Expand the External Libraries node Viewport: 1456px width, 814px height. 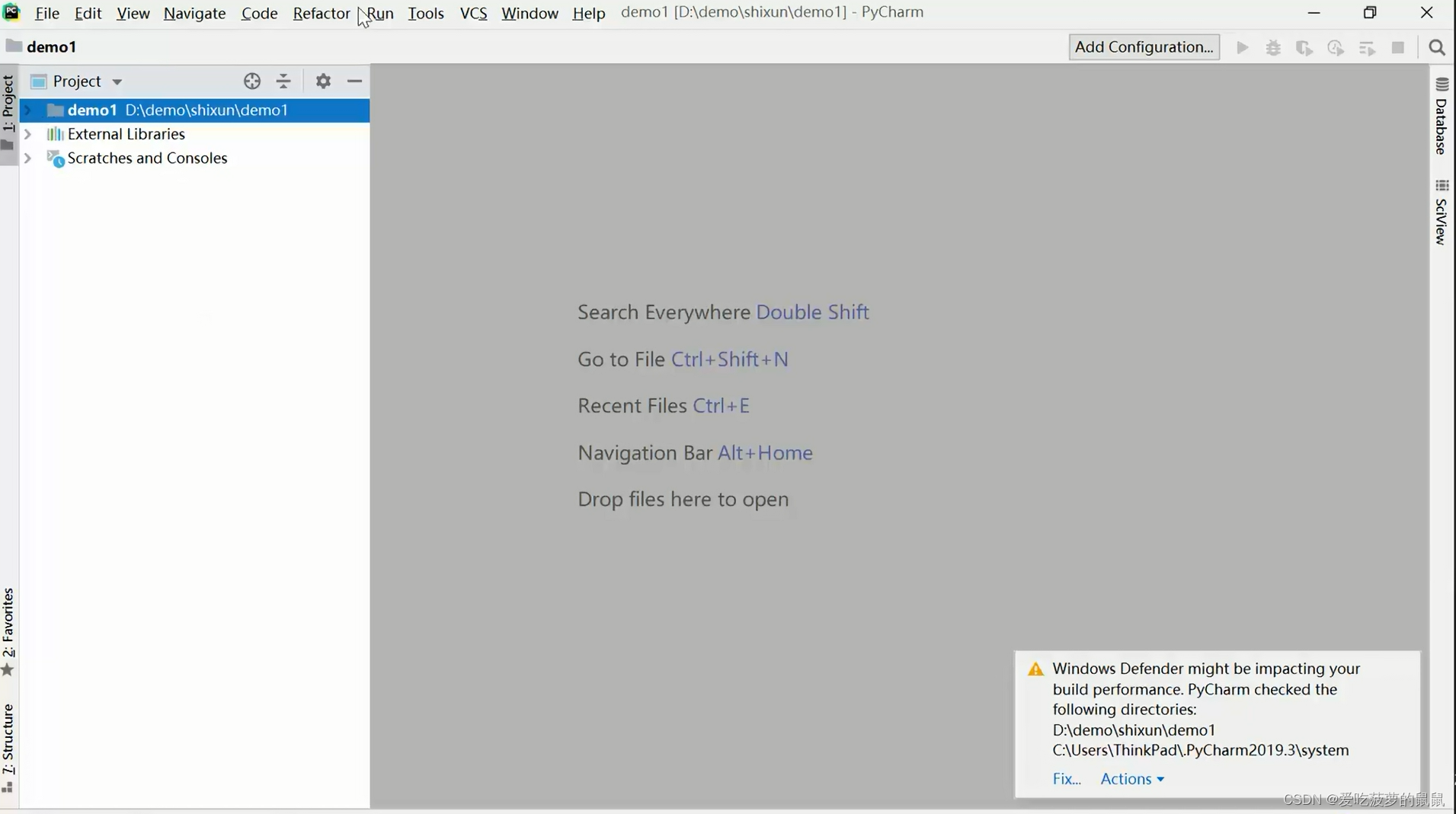coord(28,134)
